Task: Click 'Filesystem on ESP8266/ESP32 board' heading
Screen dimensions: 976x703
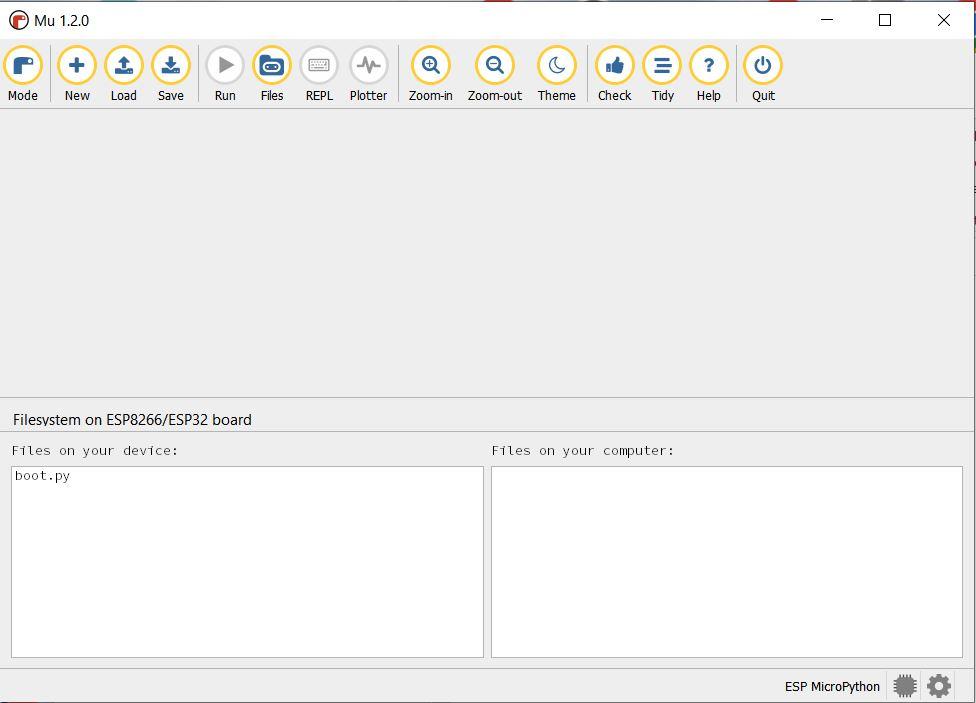Action: point(132,420)
